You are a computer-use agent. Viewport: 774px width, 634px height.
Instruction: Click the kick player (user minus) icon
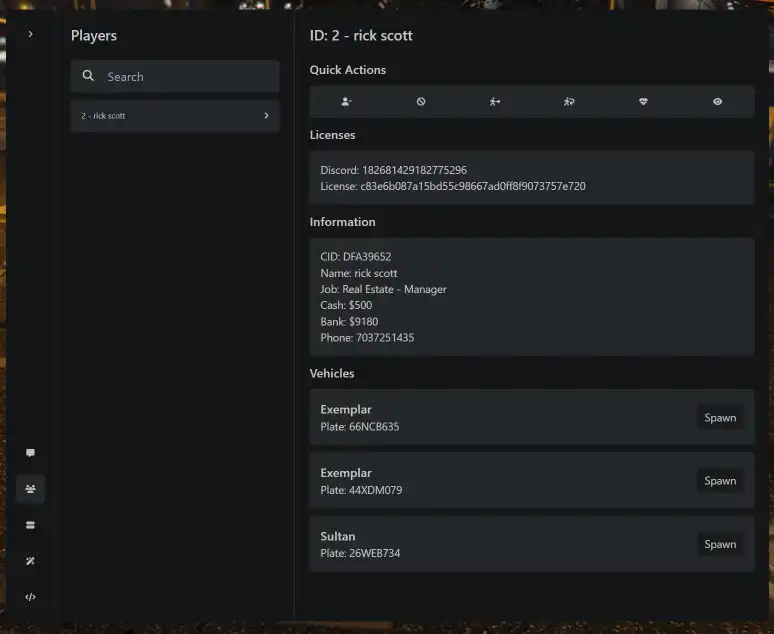pos(347,102)
